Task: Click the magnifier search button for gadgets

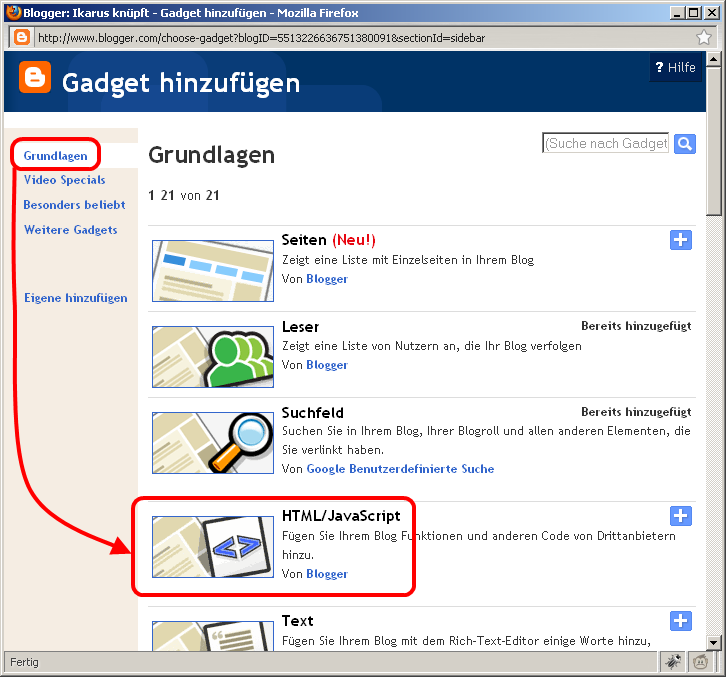Action: point(685,144)
